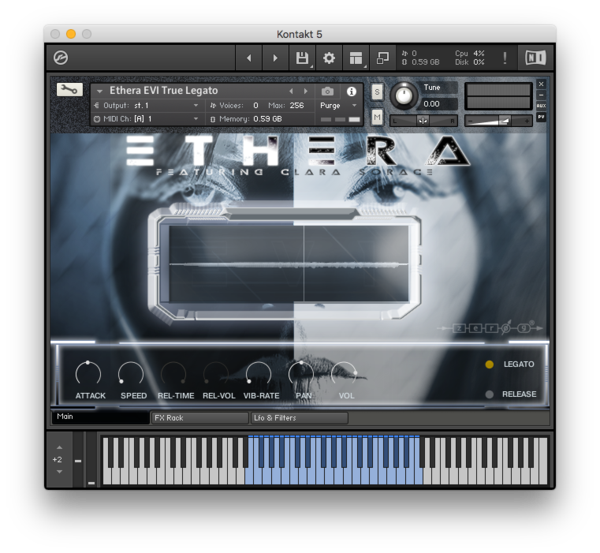This screenshot has height=553, width=600.
Task: Select next preset arrow beside Ethera EVI True Legato
Action: 305,91
